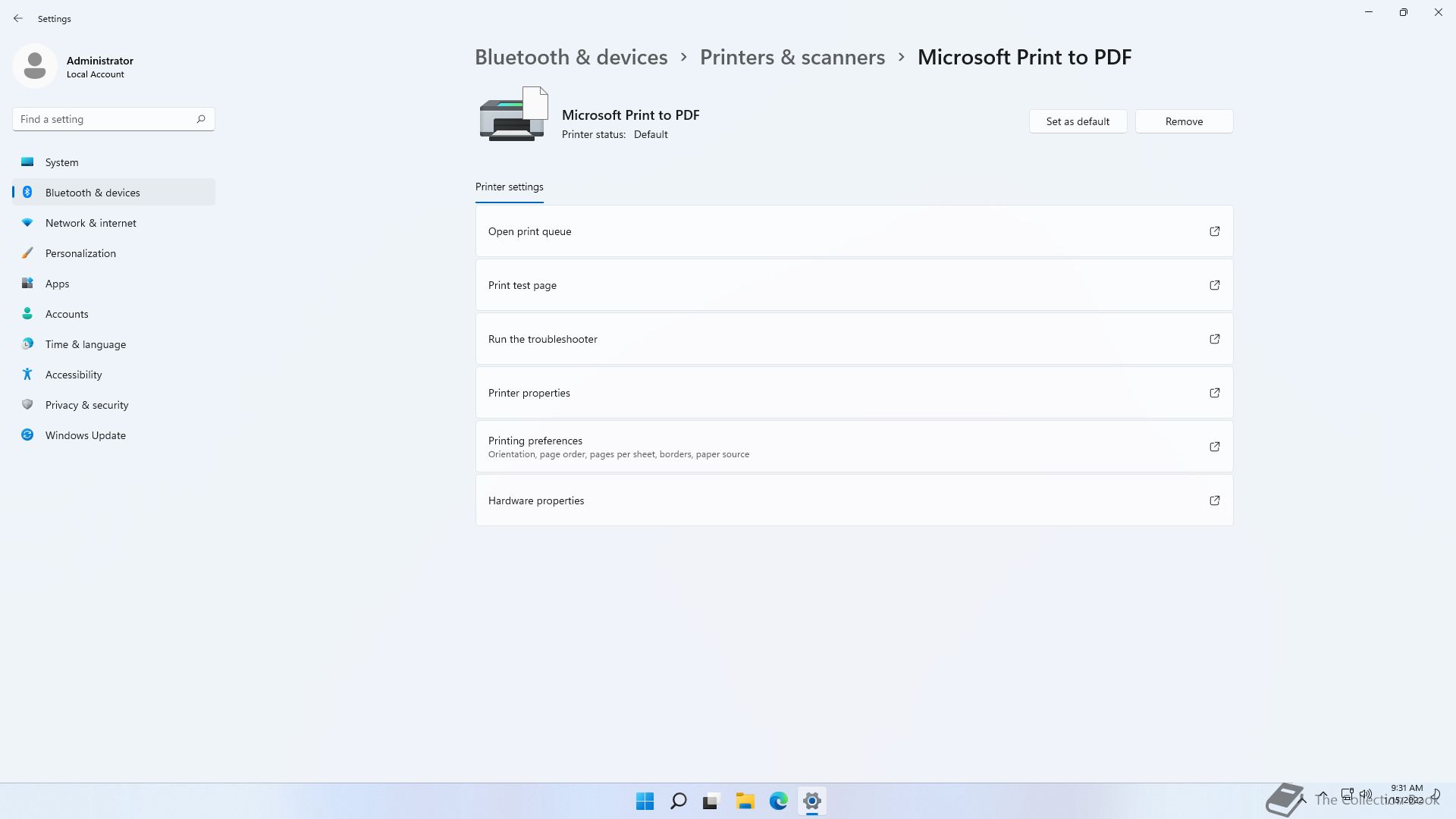Go to Printers & scanners breadcrumb
The image size is (1456, 819).
point(792,57)
